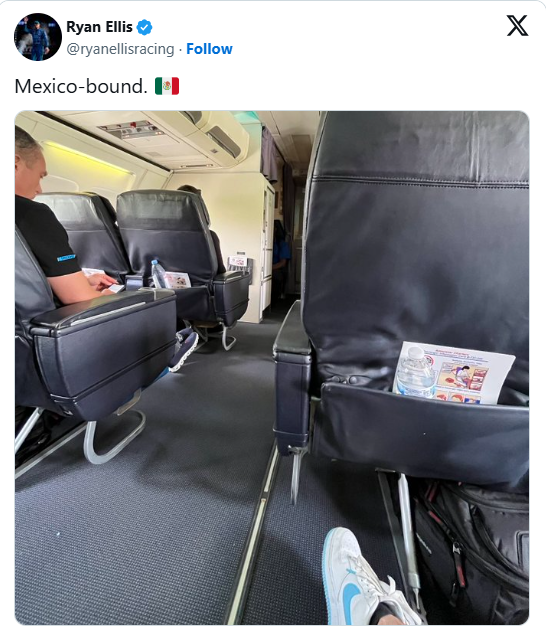The image size is (546, 632).
Task: Open the Ryan Ellis display name
Action: point(99,27)
